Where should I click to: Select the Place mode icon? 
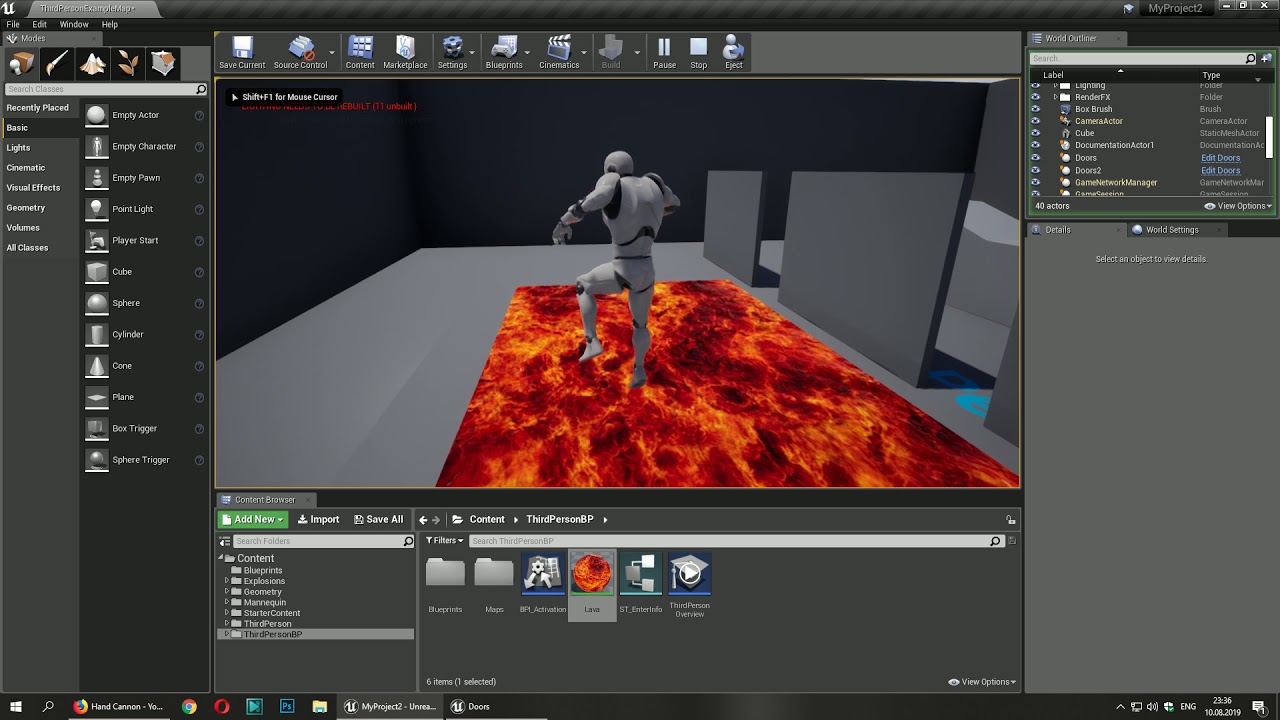(x=21, y=64)
